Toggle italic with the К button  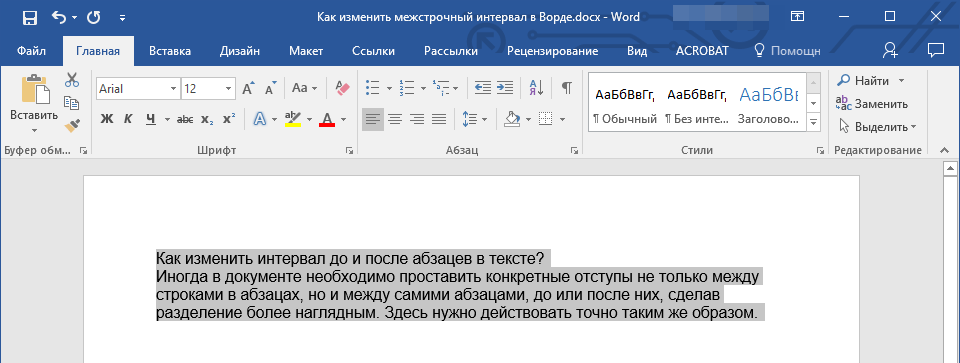128,119
